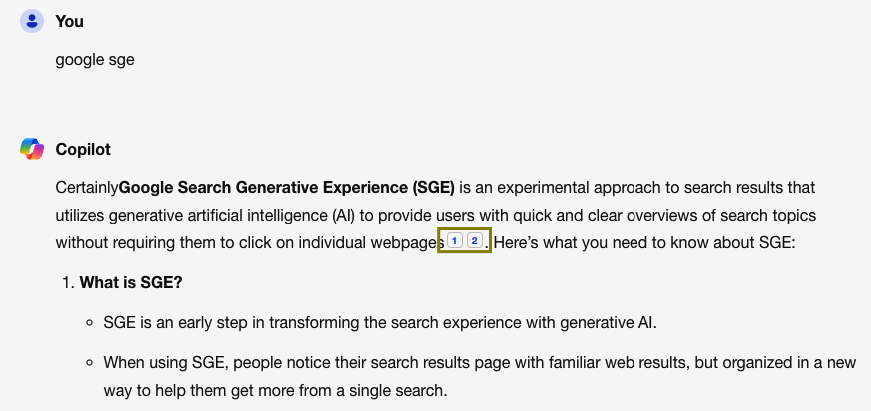Click the user avatar icon beside You
This screenshot has width=871, height=411.
pyautogui.click(x=32, y=21)
